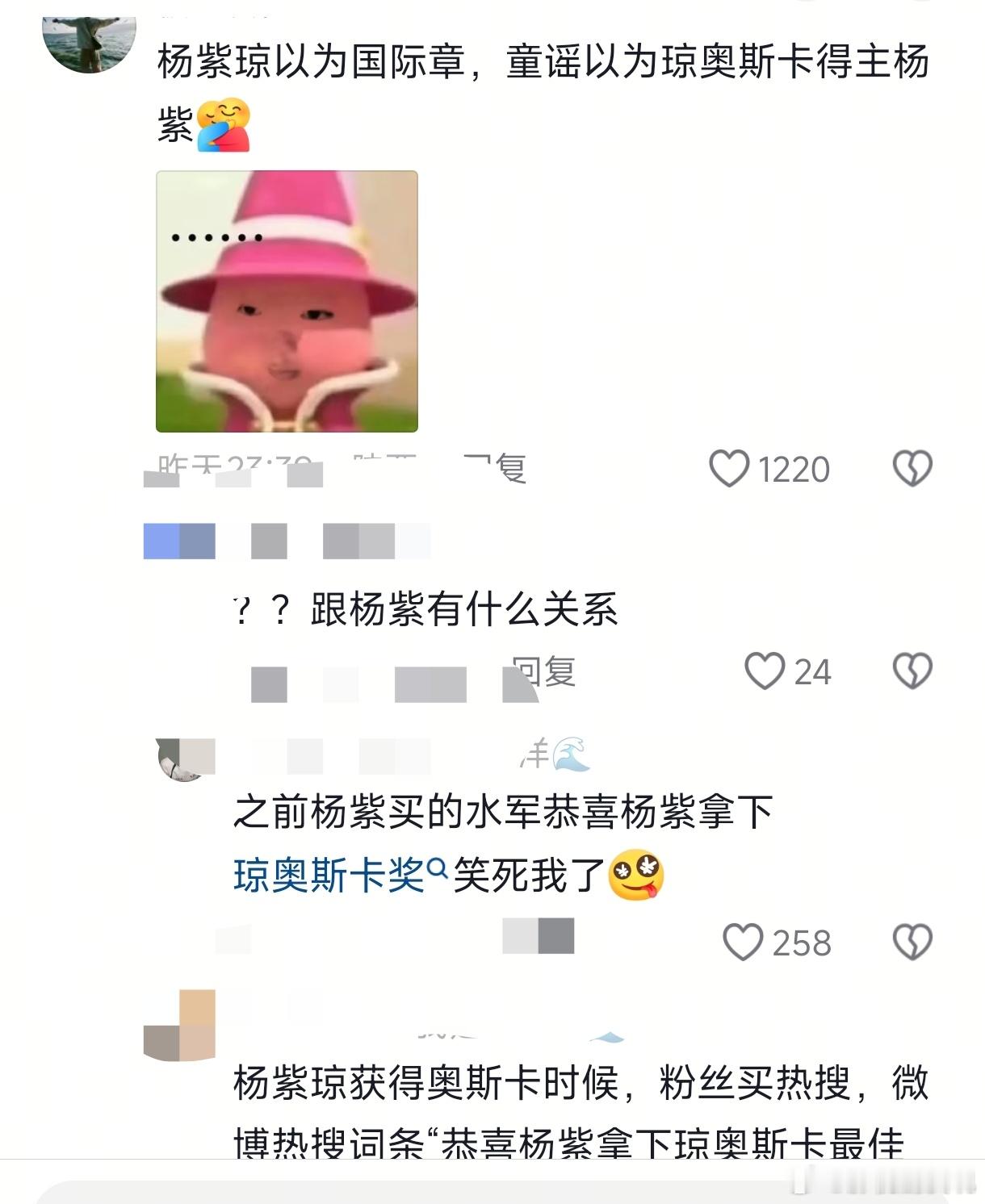This screenshot has width=985, height=1204.
Task: Select comment 杨紫琼获得奥斯卡时候
Action: [425, 1084]
